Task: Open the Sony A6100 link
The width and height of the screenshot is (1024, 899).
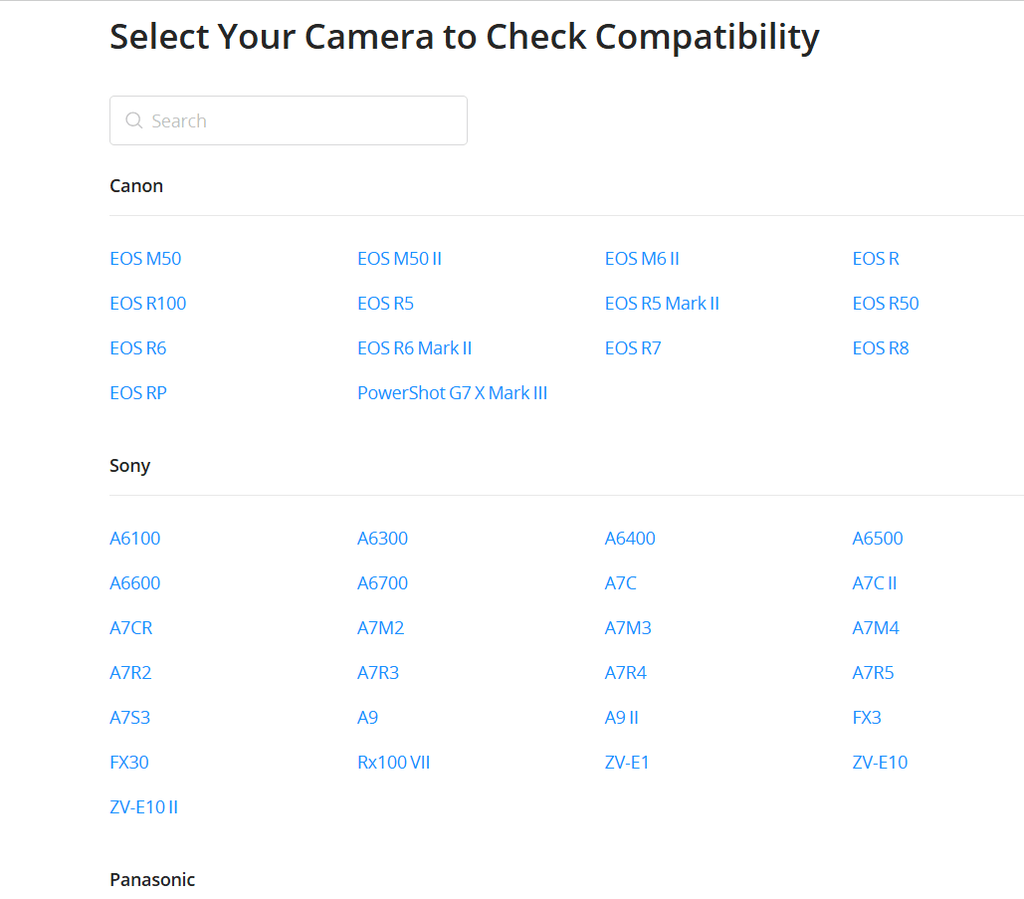Action: pyautogui.click(x=135, y=539)
